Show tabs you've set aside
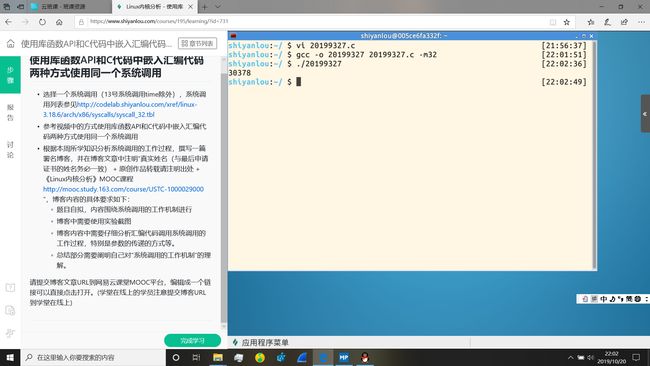 (7, 7)
